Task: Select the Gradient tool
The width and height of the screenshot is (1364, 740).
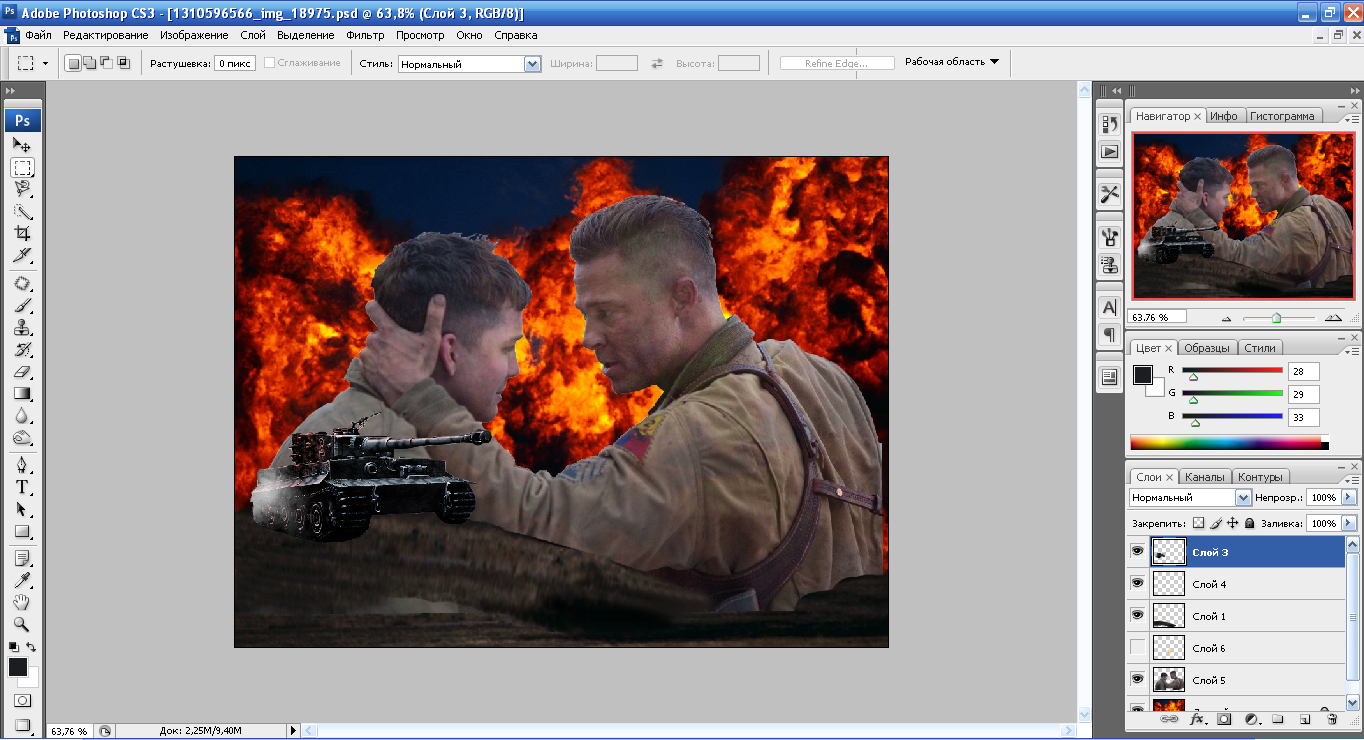Action: coord(22,394)
